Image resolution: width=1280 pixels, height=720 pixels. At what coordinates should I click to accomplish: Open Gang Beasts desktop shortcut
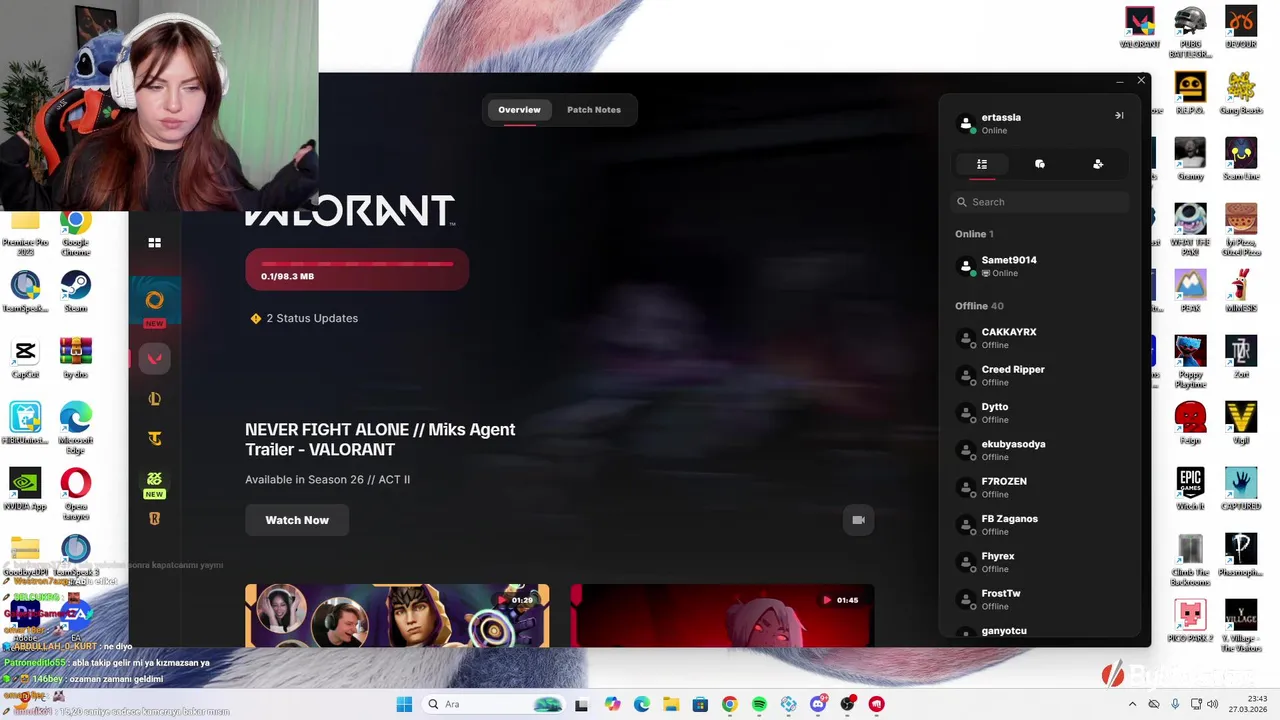[1241, 94]
